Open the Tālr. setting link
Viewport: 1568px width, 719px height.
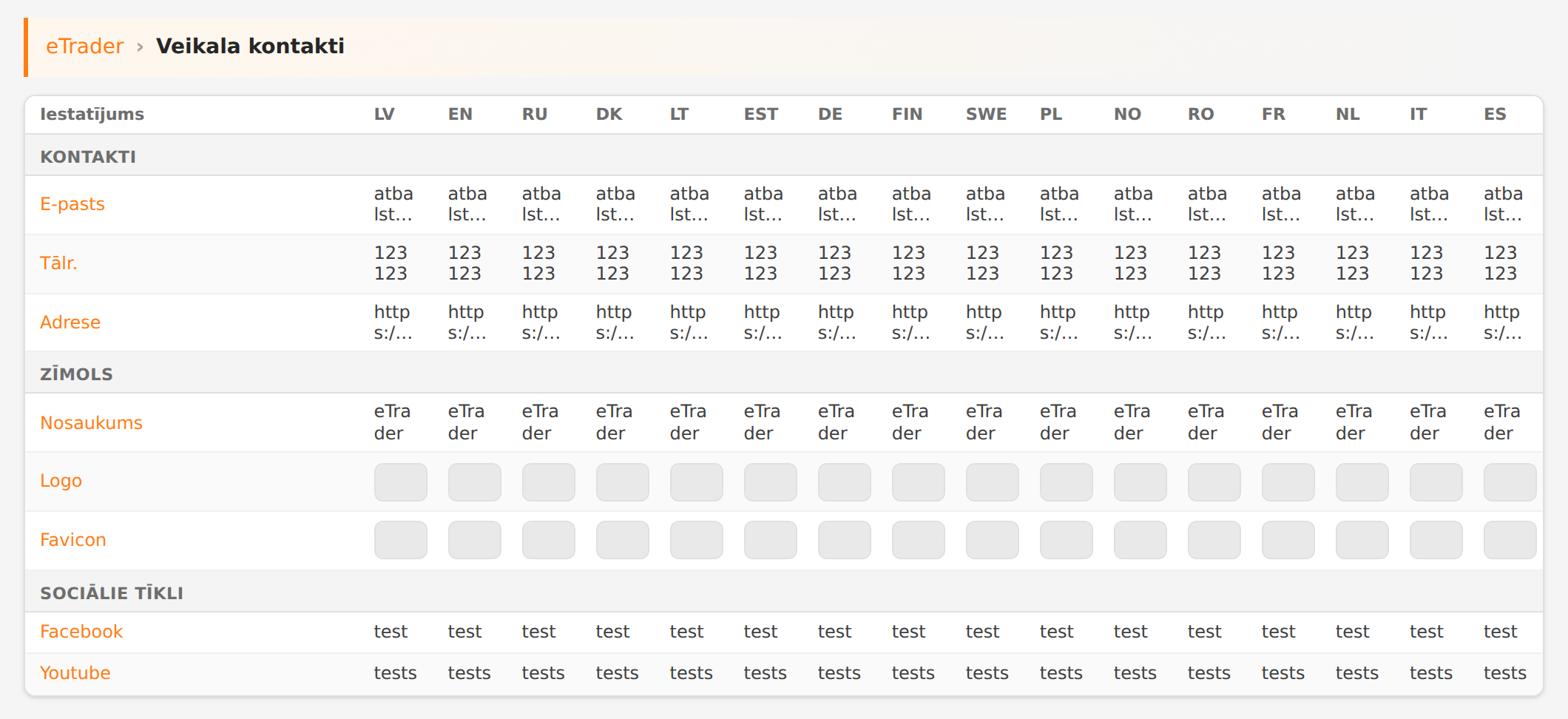coord(58,263)
